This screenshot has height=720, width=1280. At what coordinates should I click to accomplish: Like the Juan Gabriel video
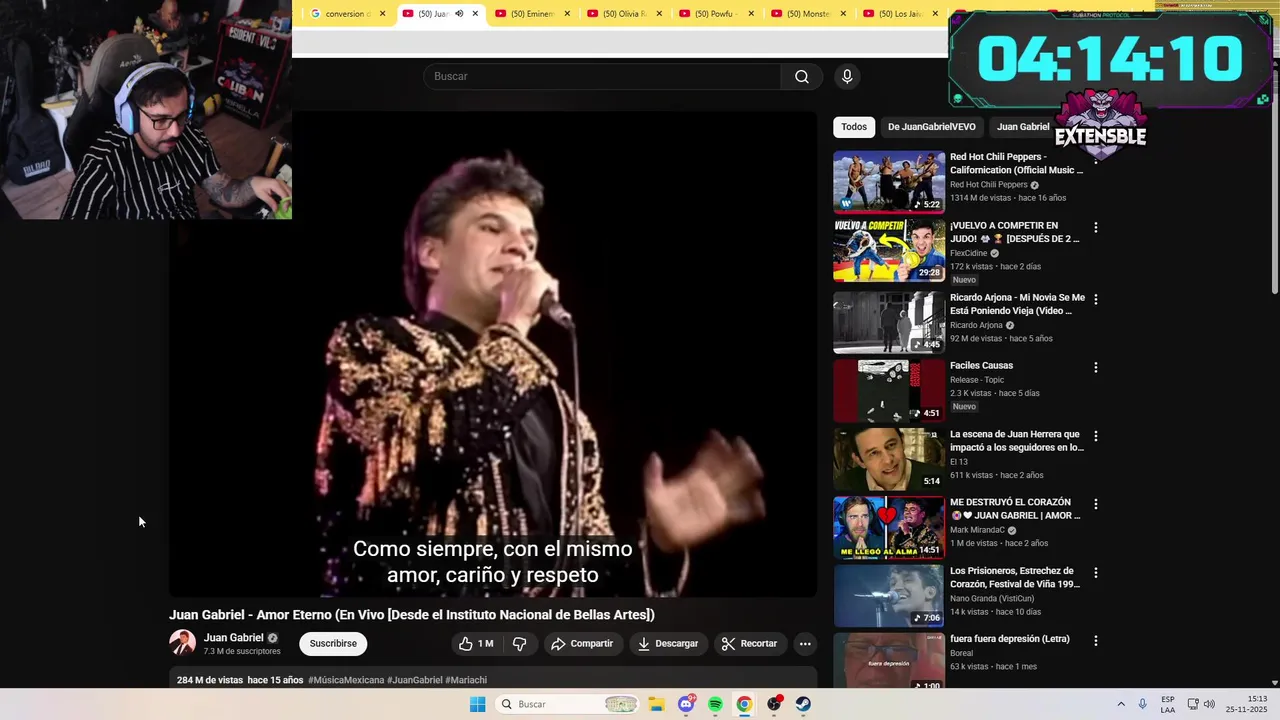pos(476,644)
